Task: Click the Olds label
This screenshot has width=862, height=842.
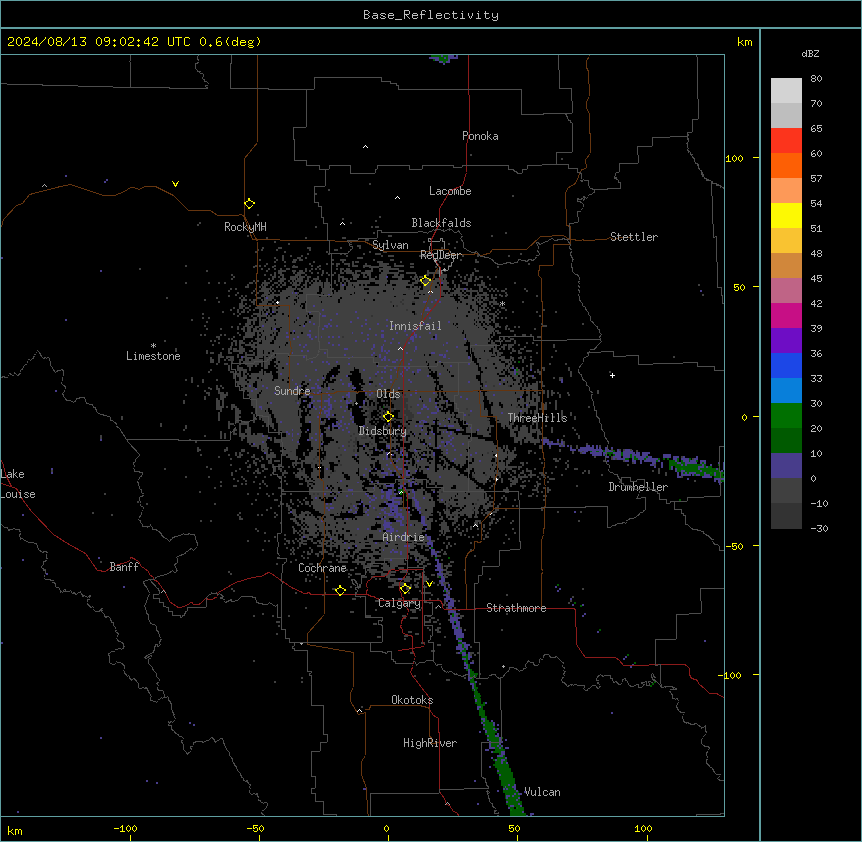Action: 388,394
